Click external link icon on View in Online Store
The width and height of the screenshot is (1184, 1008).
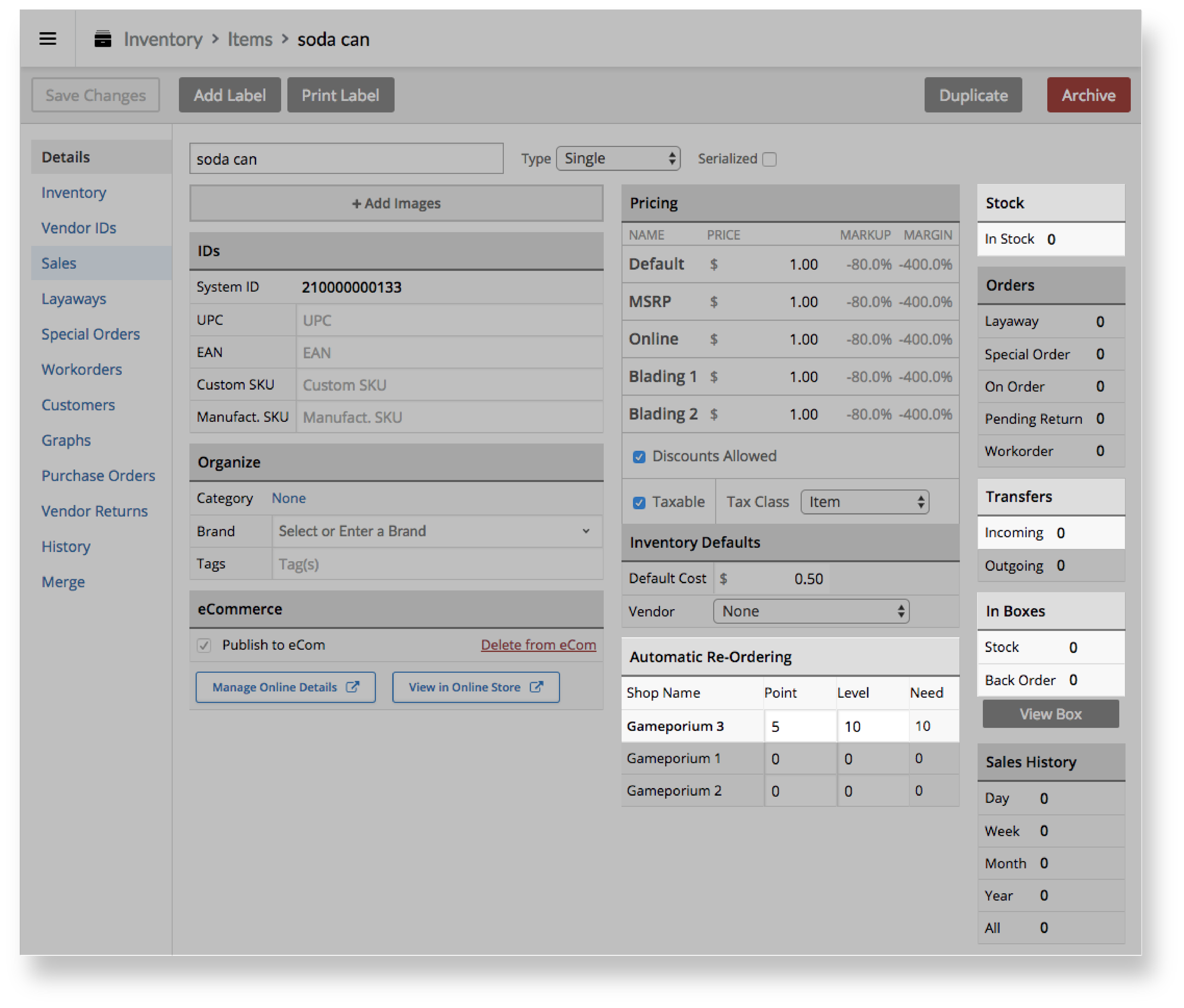536,687
